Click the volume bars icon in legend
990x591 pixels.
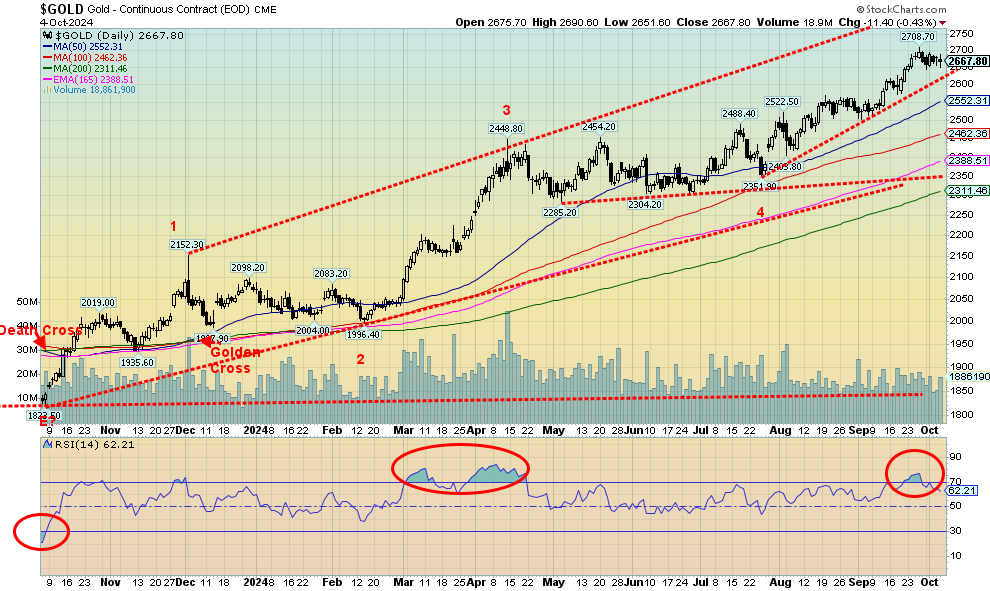point(46,90)
